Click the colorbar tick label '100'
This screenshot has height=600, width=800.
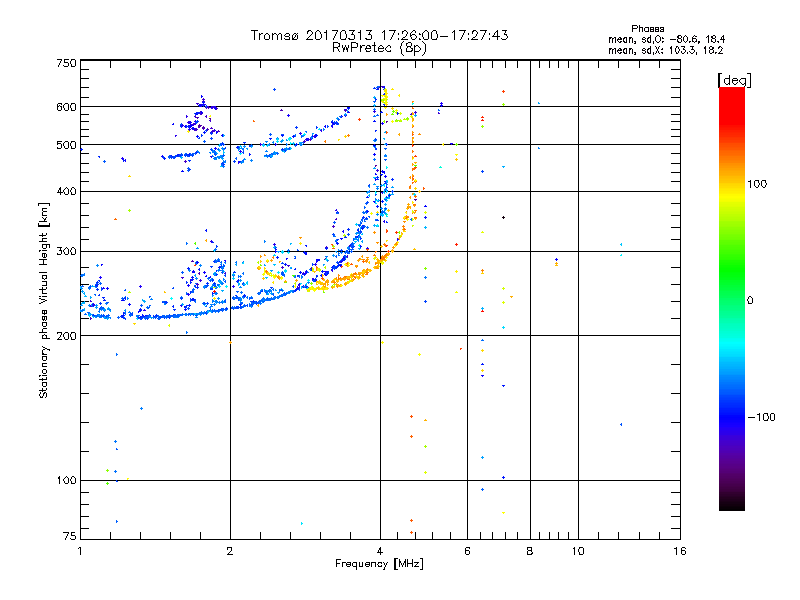[757, 184]
